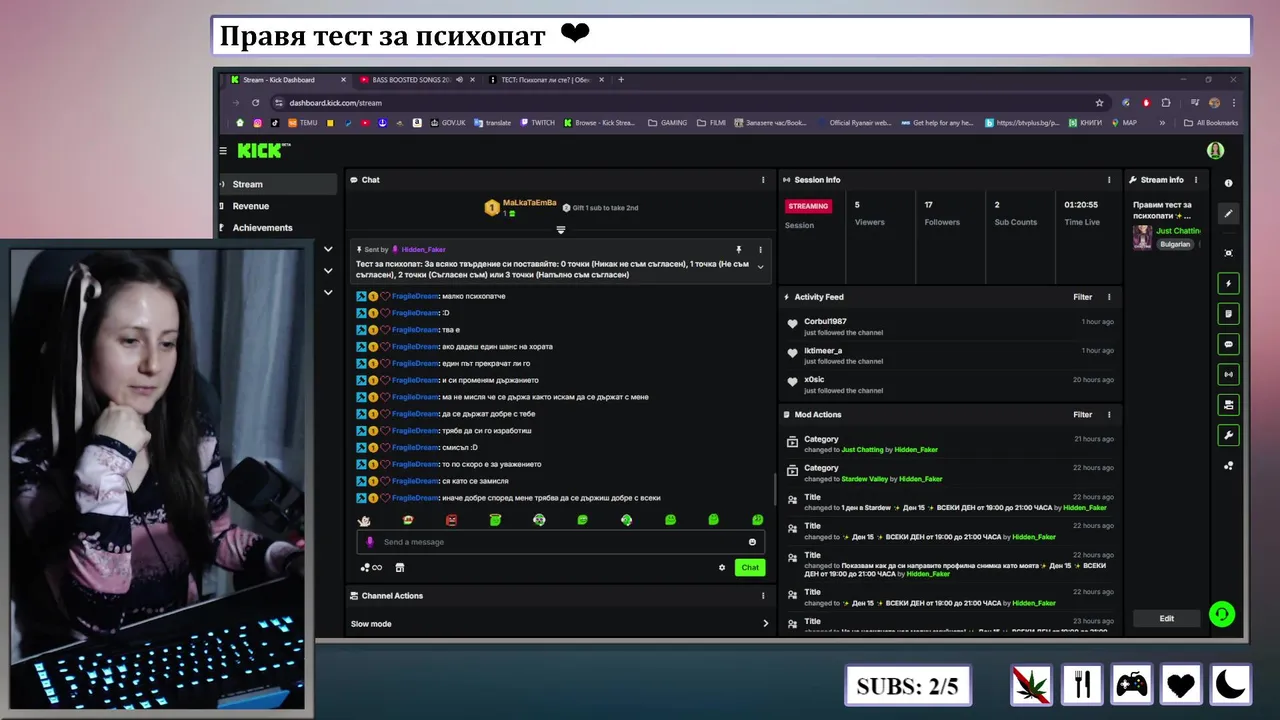Viewport: 1280px width, 720px height.
Task: Open the Activity Feed three-dot menu
Action: point(1109,297)
